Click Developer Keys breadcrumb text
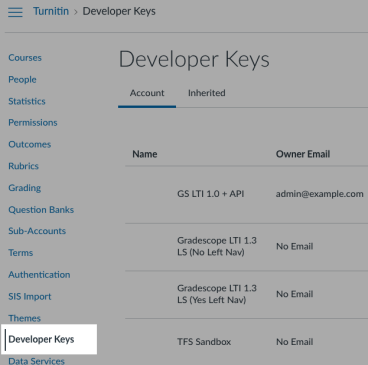The width and height of the screenshot is (368, 365). [119, 11]
